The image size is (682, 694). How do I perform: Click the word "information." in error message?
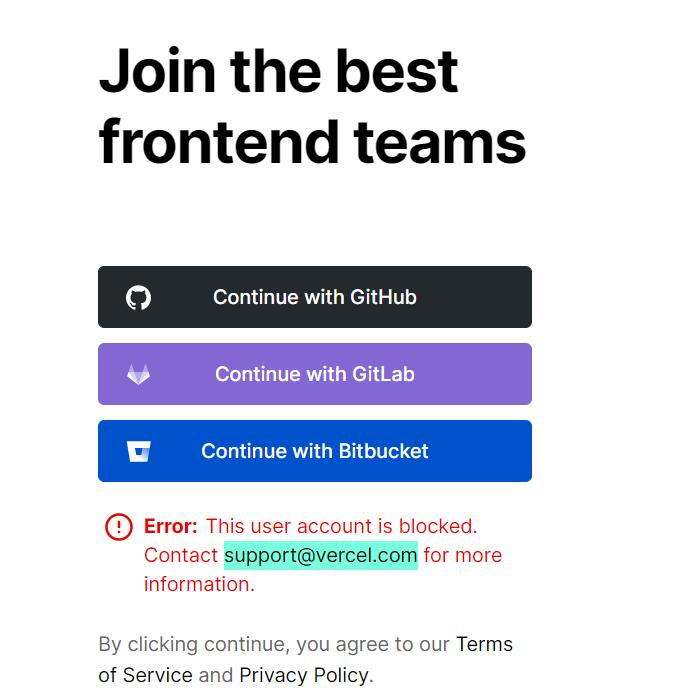pyautogui.click(x=199, y=584)
